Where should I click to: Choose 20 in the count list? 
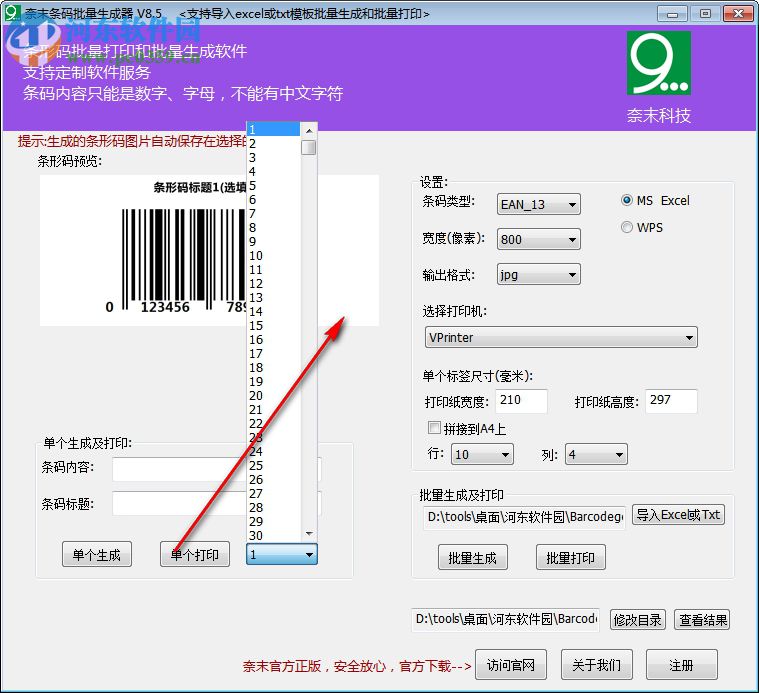point(273,395)
